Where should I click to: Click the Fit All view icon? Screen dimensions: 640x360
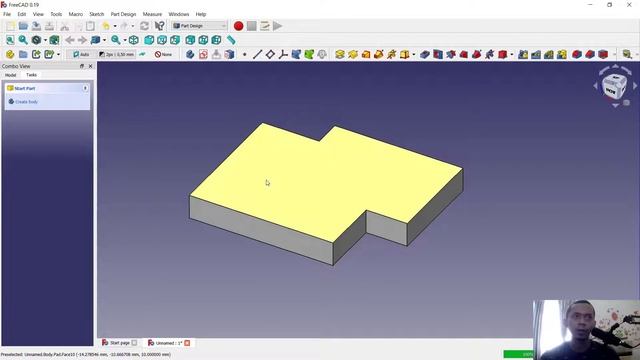pos(10,40)
